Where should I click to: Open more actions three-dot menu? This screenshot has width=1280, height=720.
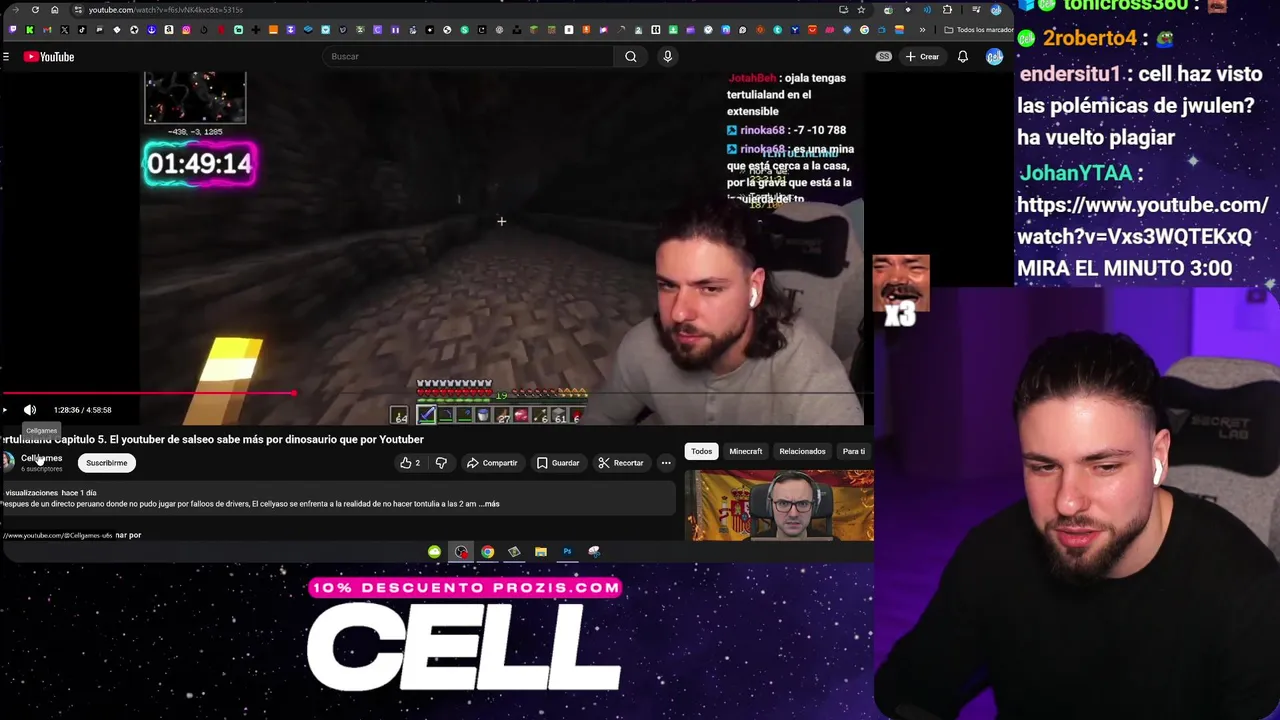coord(666,463)
